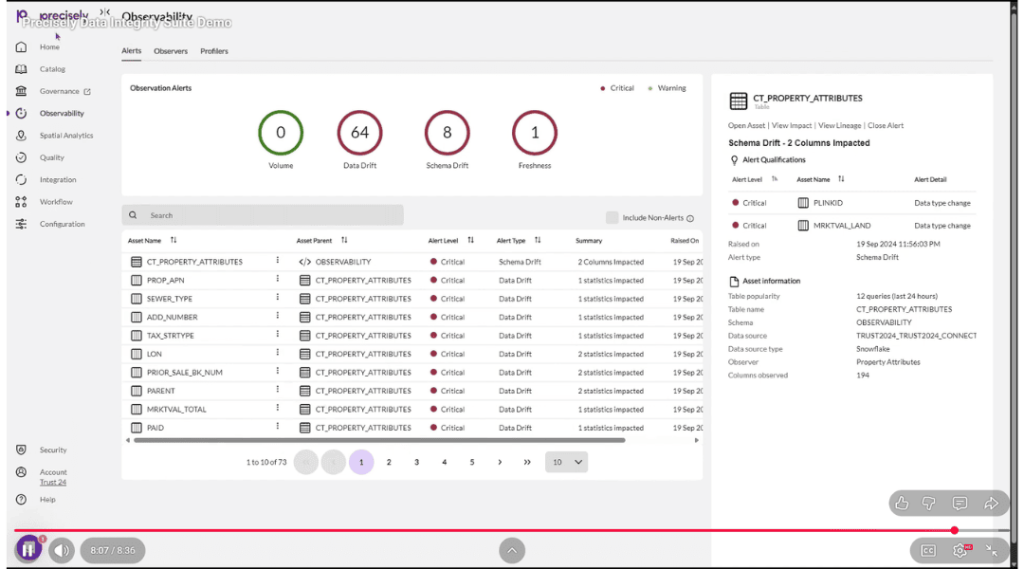Open video settings gear icon
1024x569 pixels.
960,550
